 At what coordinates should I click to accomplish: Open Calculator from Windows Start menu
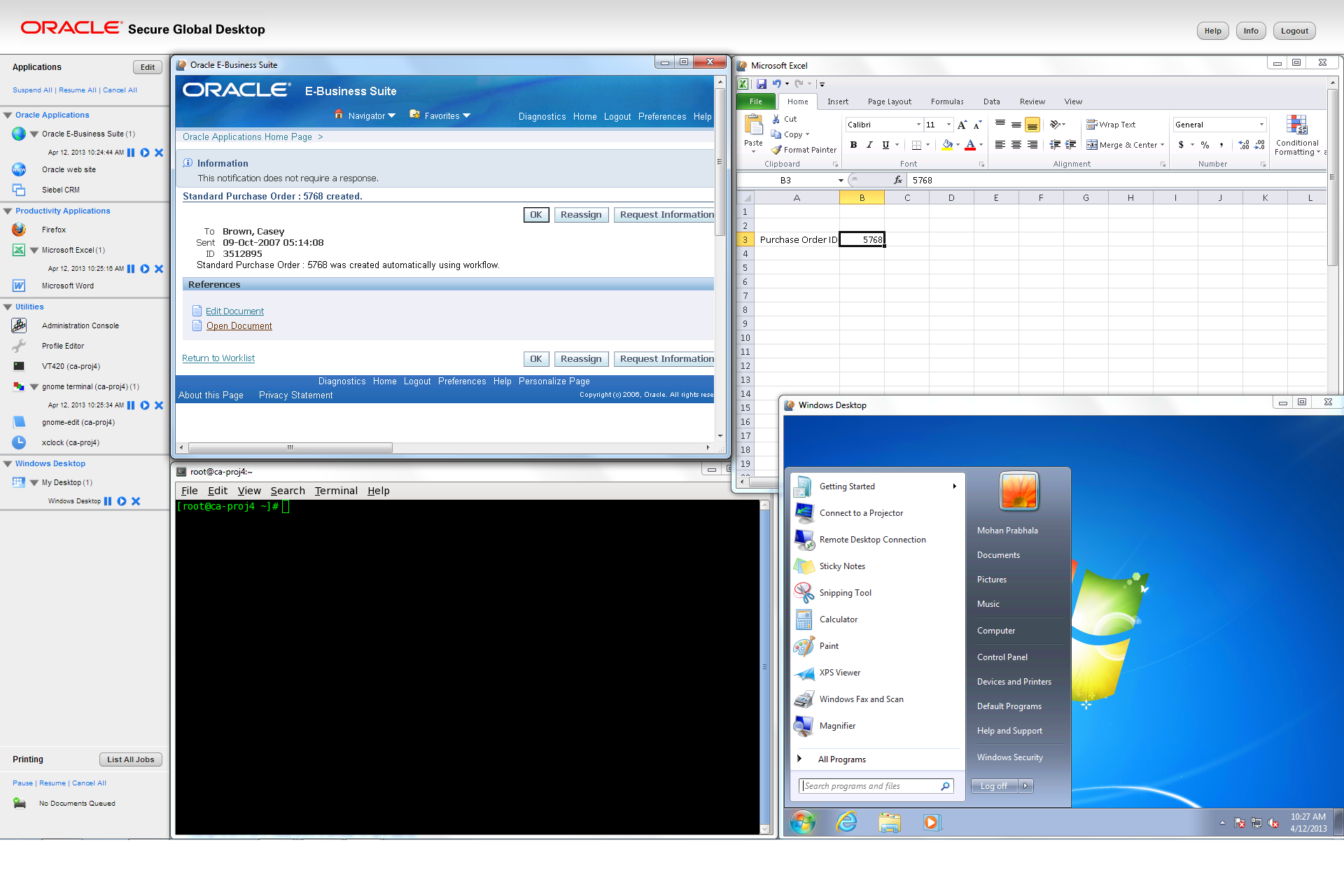(x=839, y=619)
